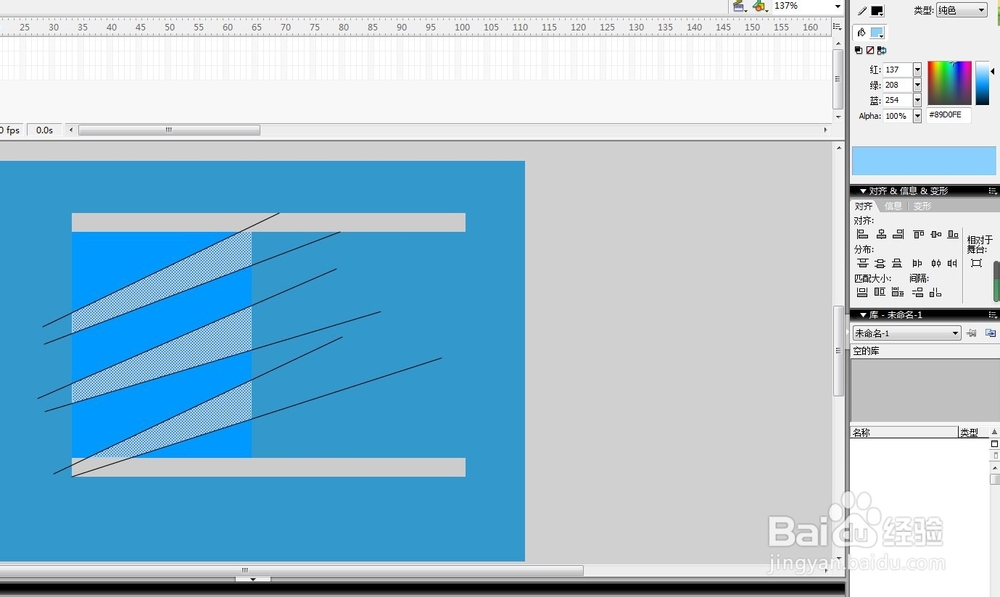Edit the hex color field #89D0FE
The height and width of the screenshot is (597, 1000).
tap(948, 115)
